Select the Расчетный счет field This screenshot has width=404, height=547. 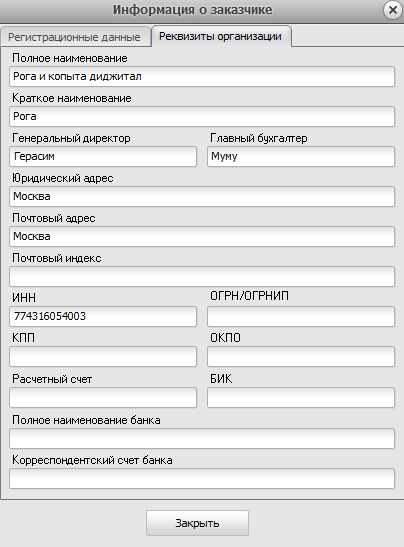103,397
